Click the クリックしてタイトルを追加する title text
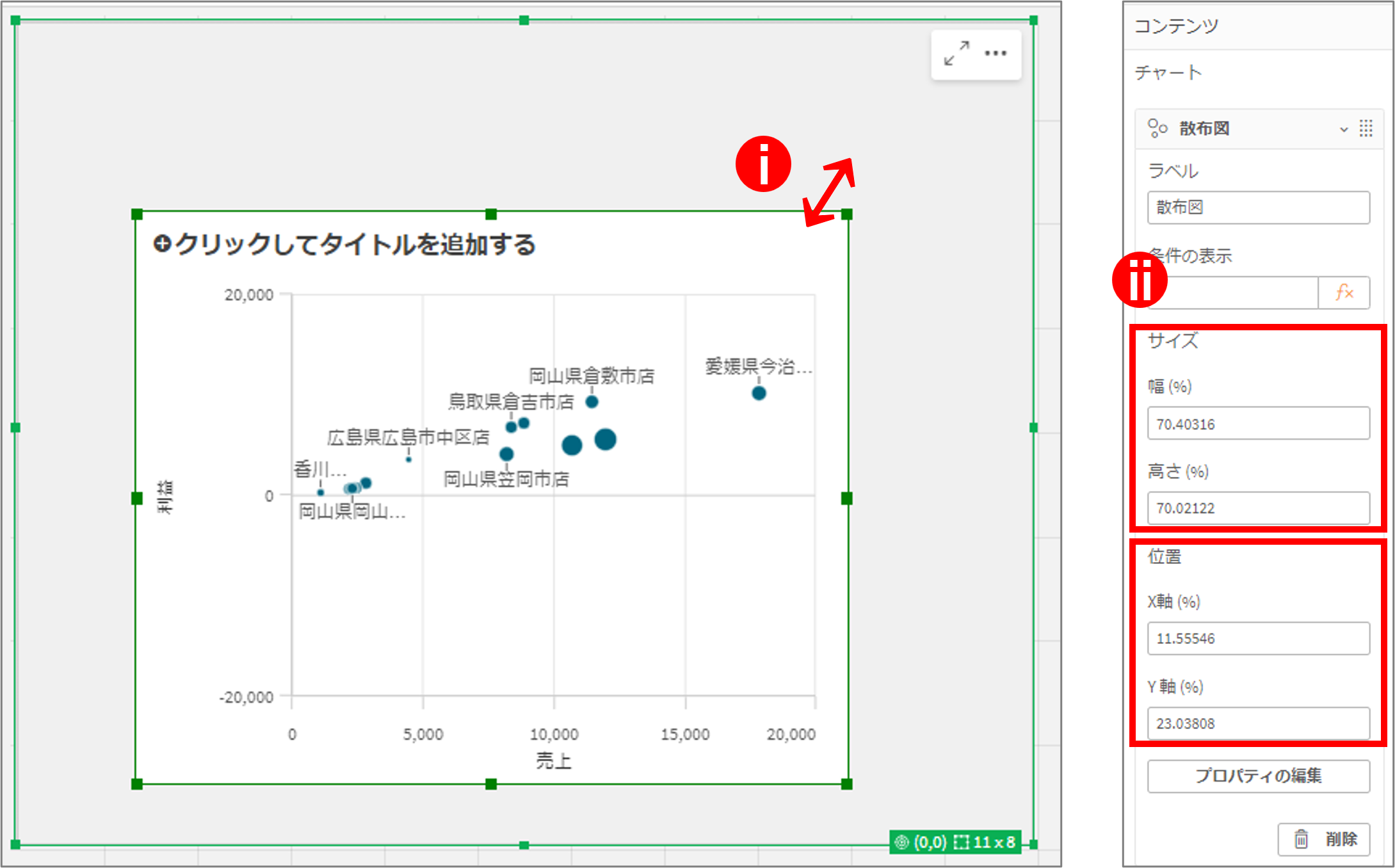 coord(355,245)
